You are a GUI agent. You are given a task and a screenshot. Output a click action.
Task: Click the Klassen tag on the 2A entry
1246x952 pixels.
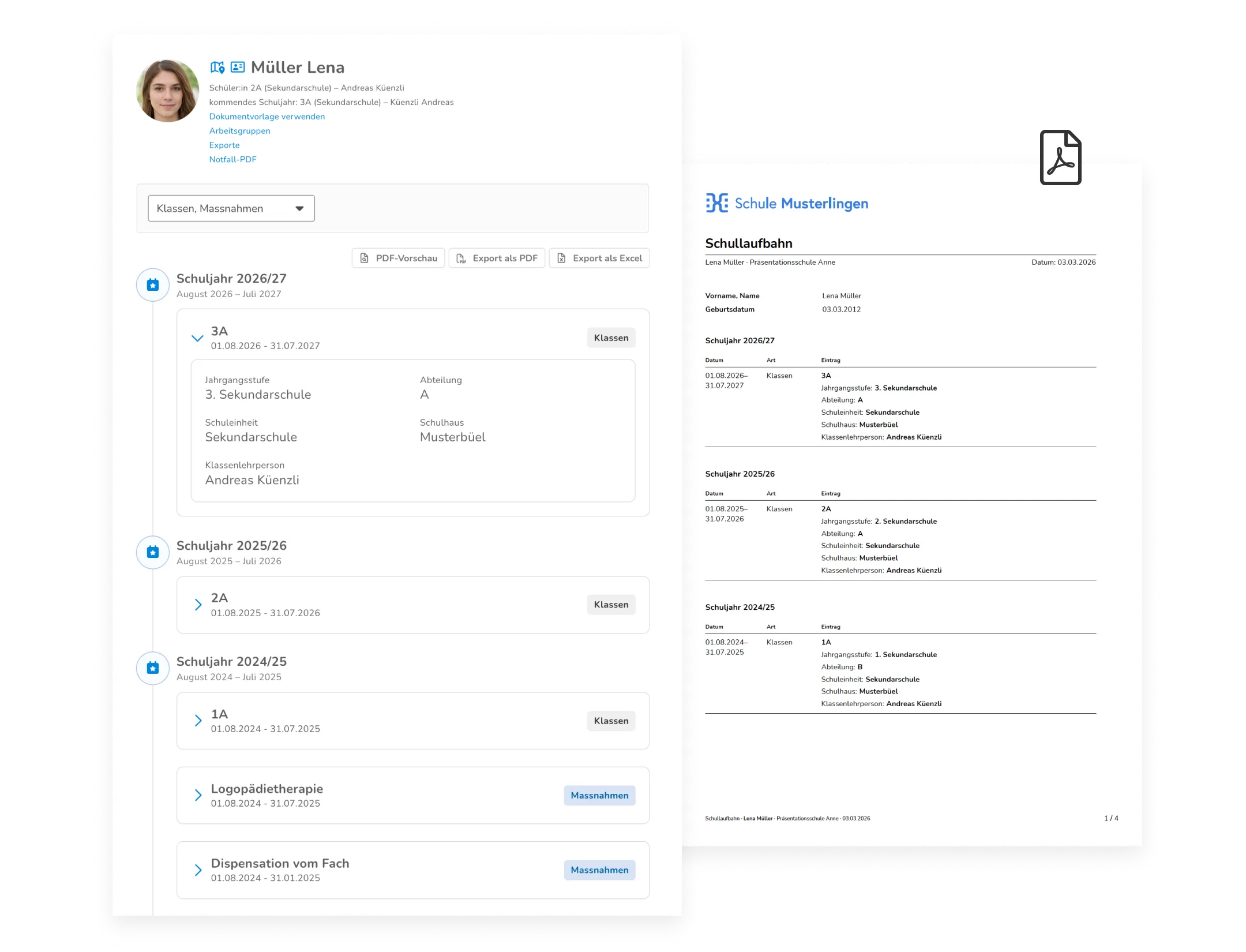point(611,605)
